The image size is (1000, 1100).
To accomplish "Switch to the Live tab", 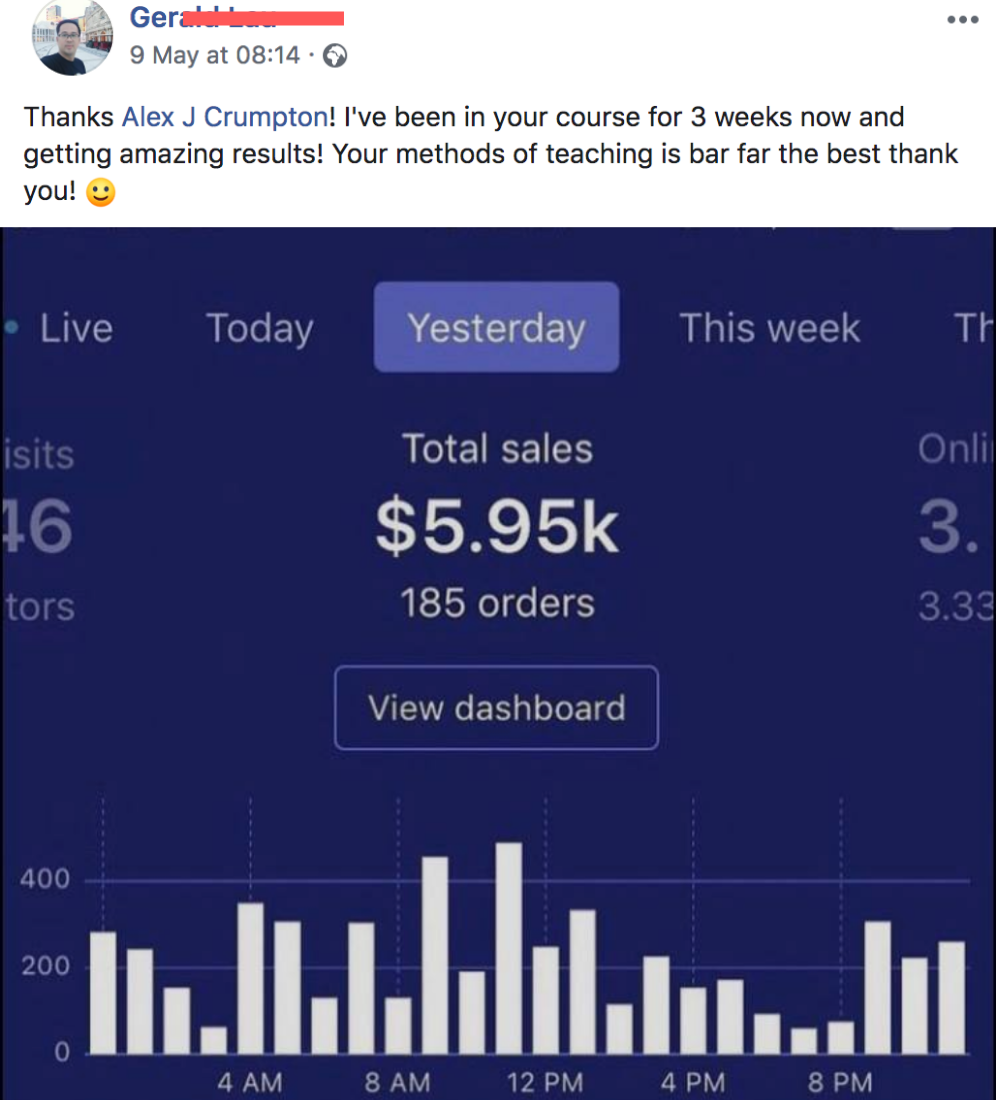I will [76, 328].
